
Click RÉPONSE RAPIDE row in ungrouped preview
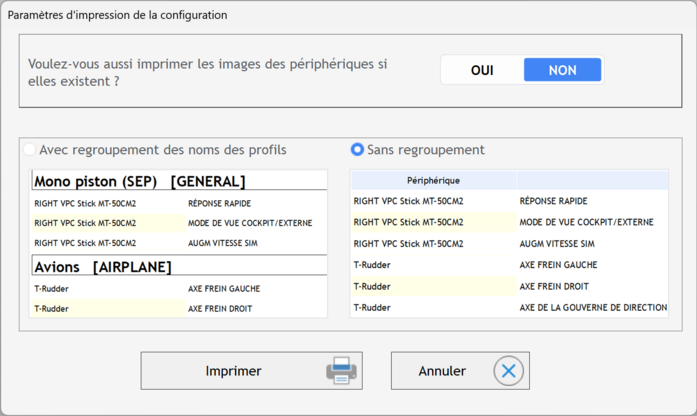pos(509,201)
